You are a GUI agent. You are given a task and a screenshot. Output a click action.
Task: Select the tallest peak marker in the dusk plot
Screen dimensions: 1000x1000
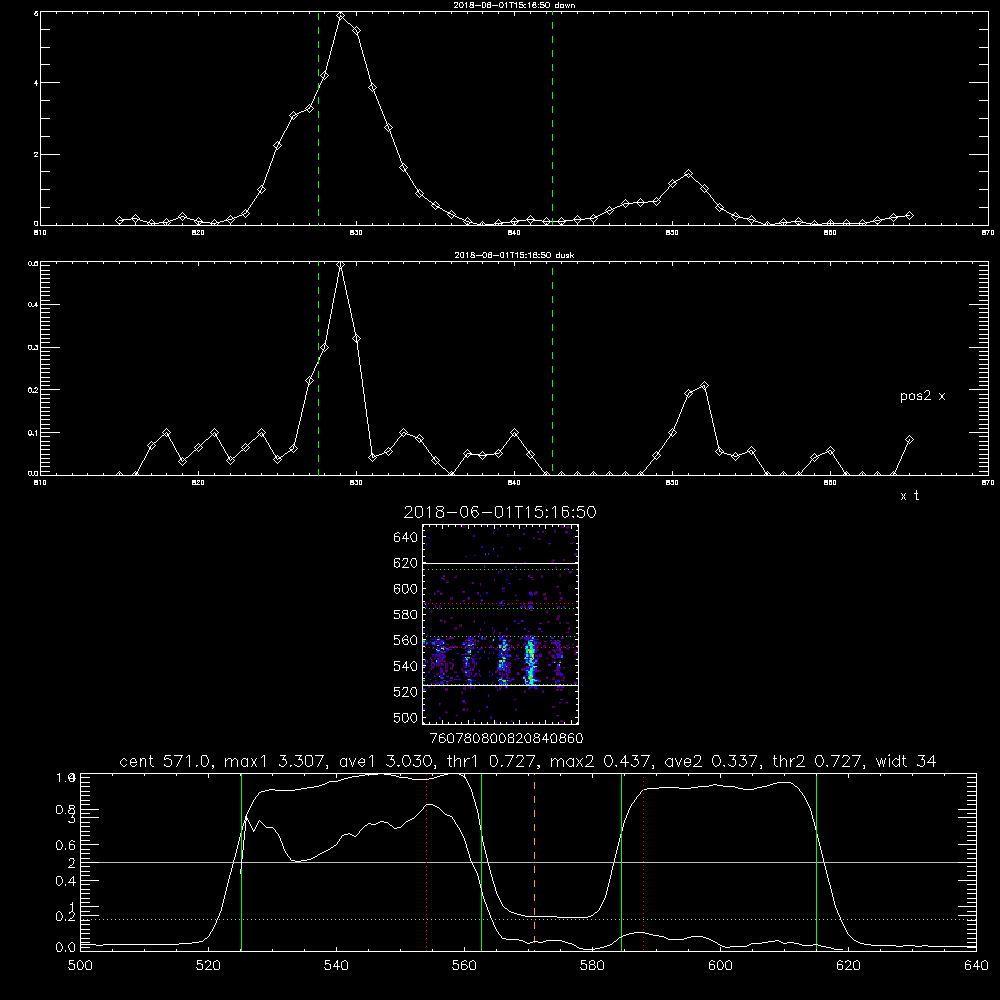pos(341,265)
